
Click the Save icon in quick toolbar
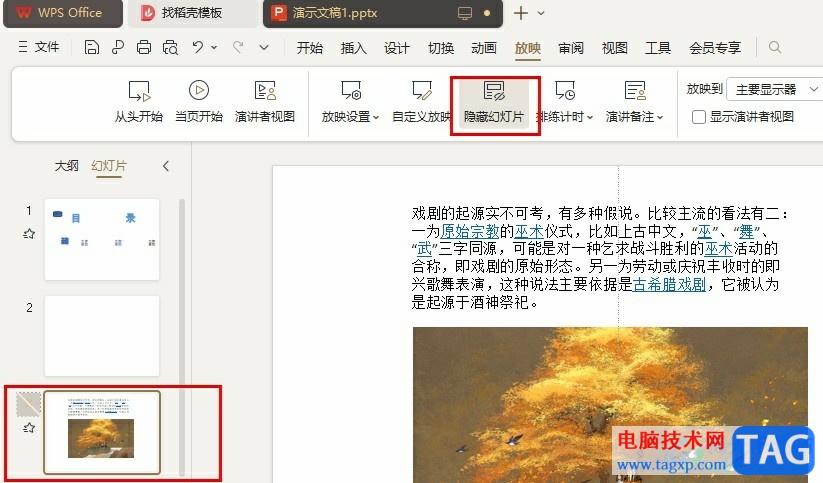[91, 48]
